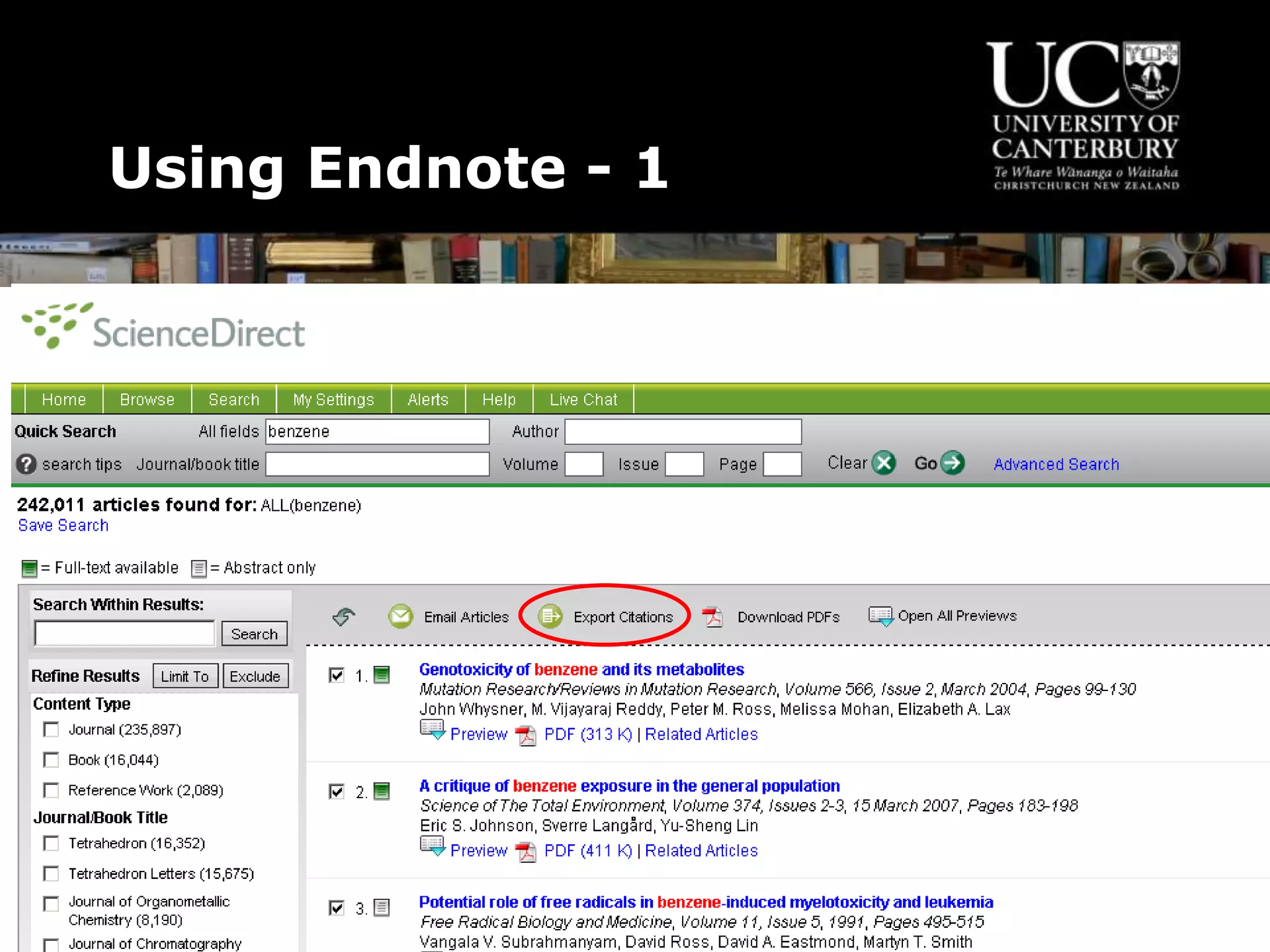Image resolution: width=1270 pixels, height=952 pixels.
Task: Click the Exclude button
Action: tap(255, 676)
